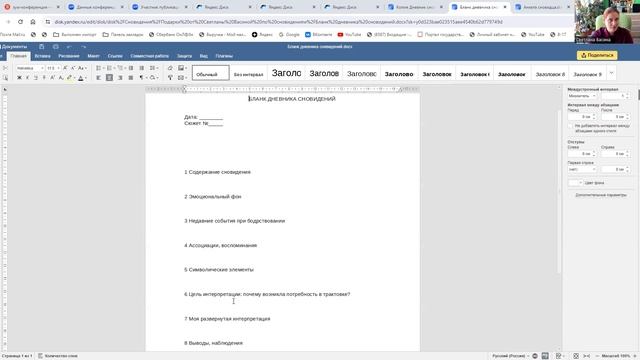The width and height of the screenshot is (640, 360).
Task: Apply bold formatting
Action: tap(19, 78)
